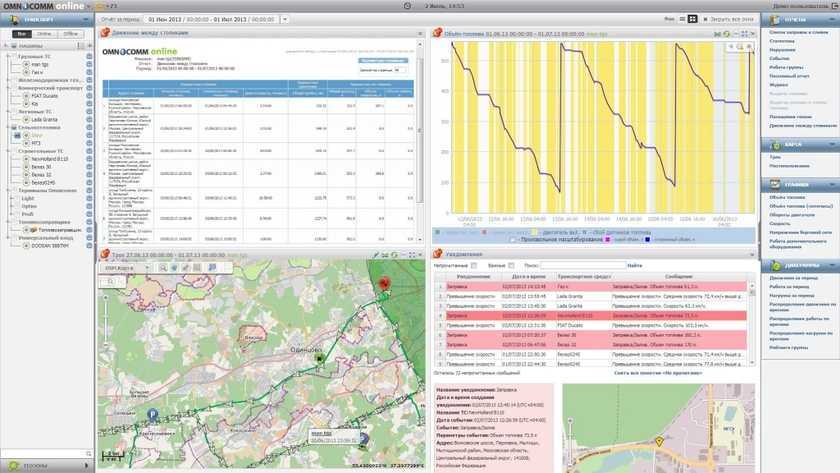Collapse the Отчеты panel on the right
Screen dimensions: 840x473
(831, 19)
